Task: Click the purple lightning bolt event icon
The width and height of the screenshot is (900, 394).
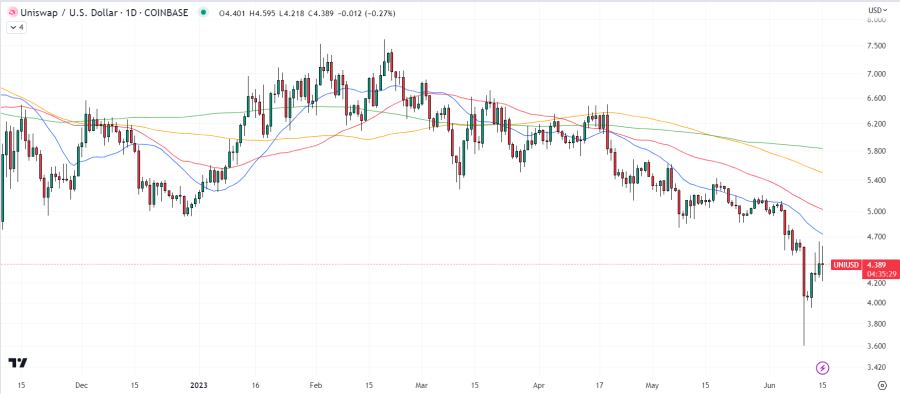Action: coord(823,368)
